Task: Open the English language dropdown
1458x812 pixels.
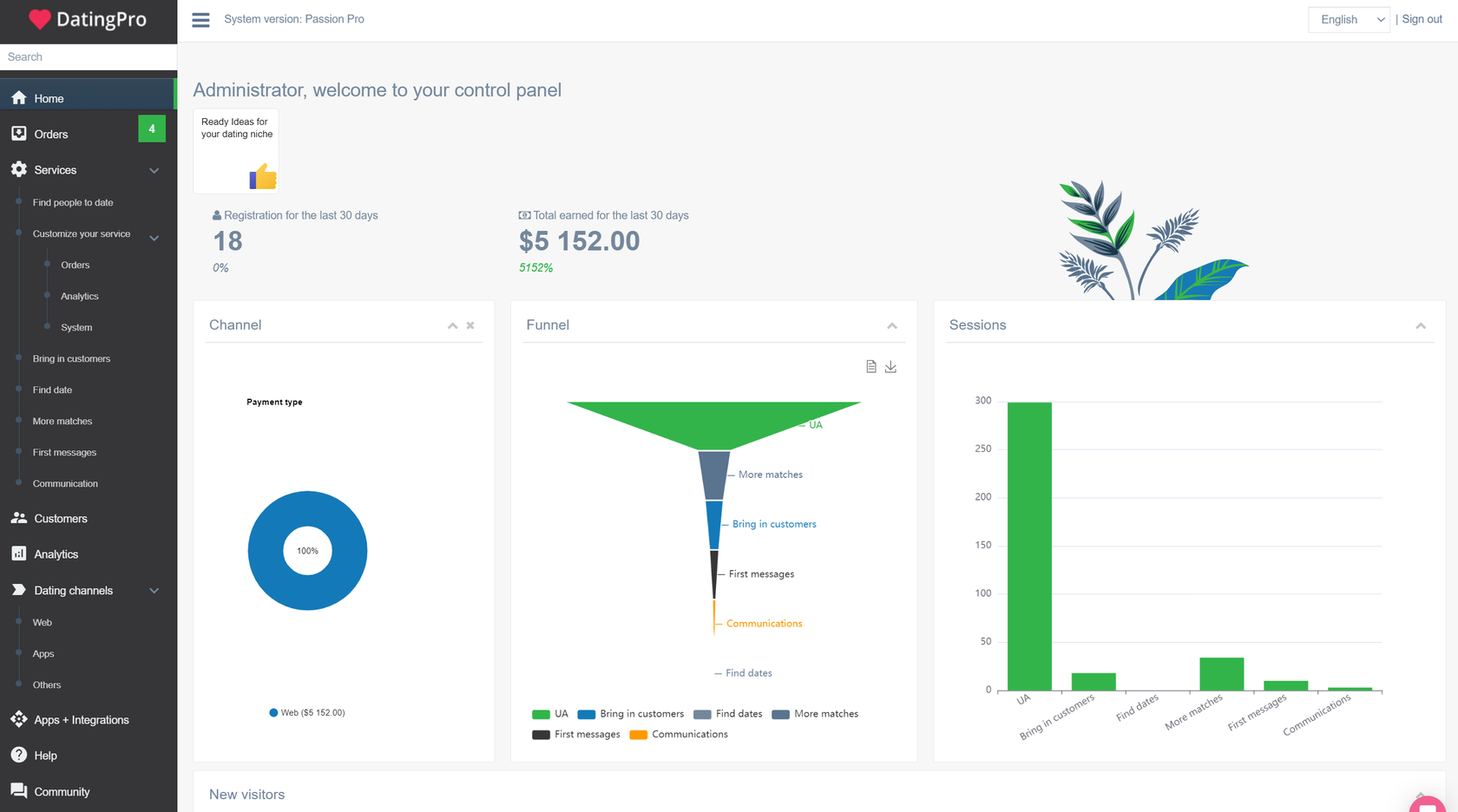Action: coord(1349,20)
